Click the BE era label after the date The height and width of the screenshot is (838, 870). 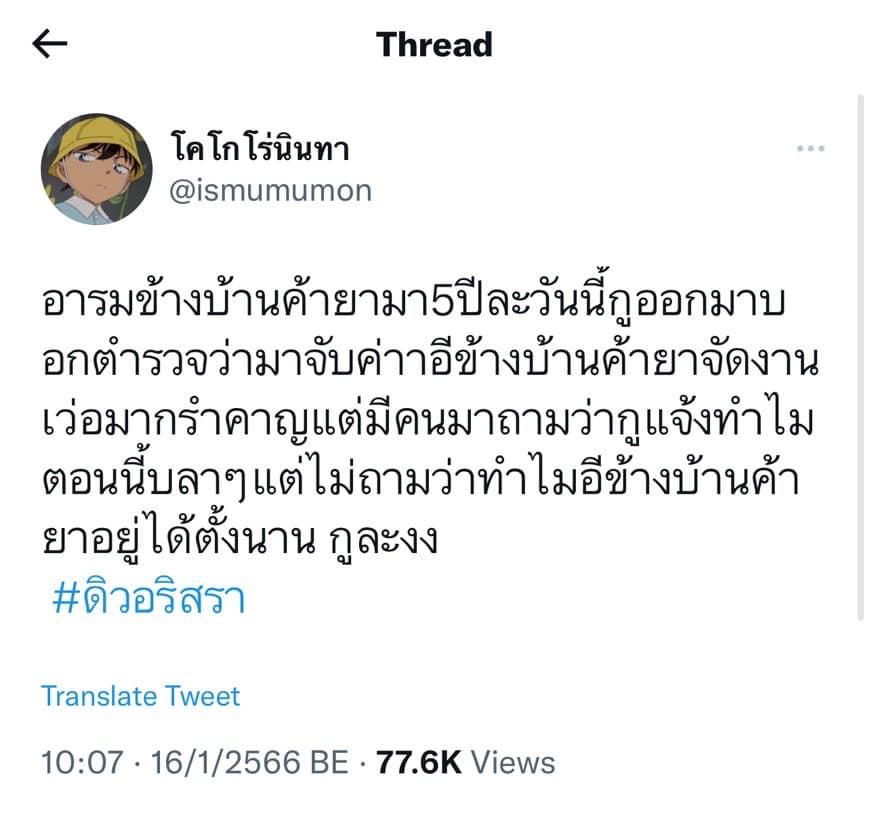[330, 762]
